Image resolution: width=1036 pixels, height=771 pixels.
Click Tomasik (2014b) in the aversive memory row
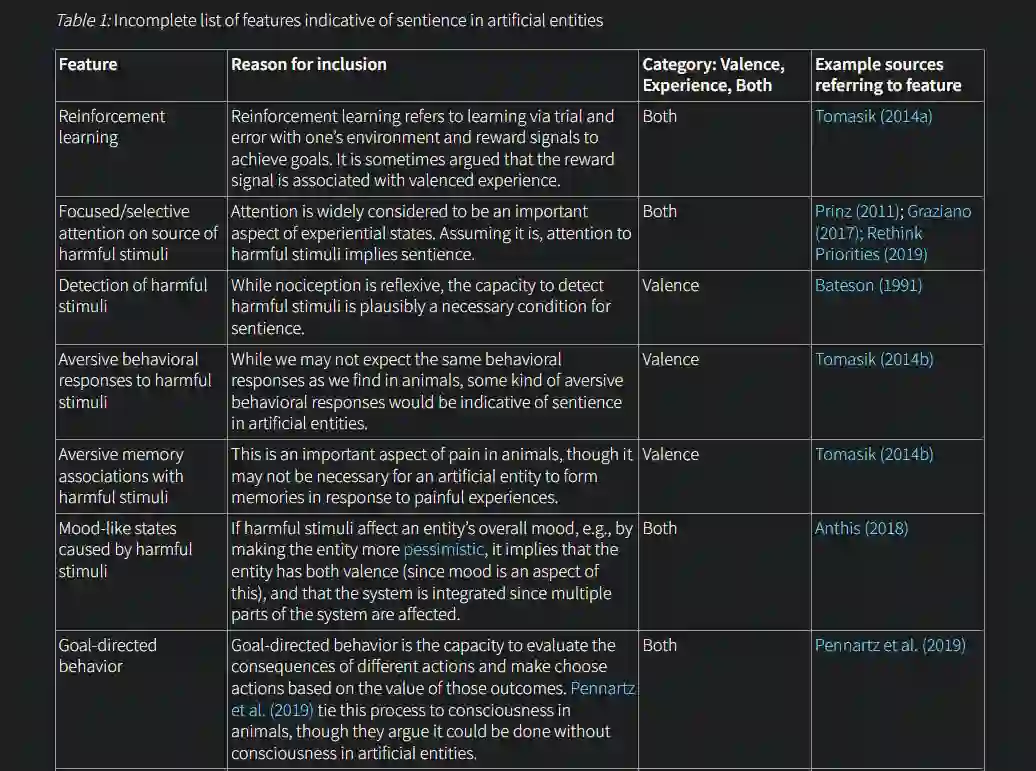(873, 455)
